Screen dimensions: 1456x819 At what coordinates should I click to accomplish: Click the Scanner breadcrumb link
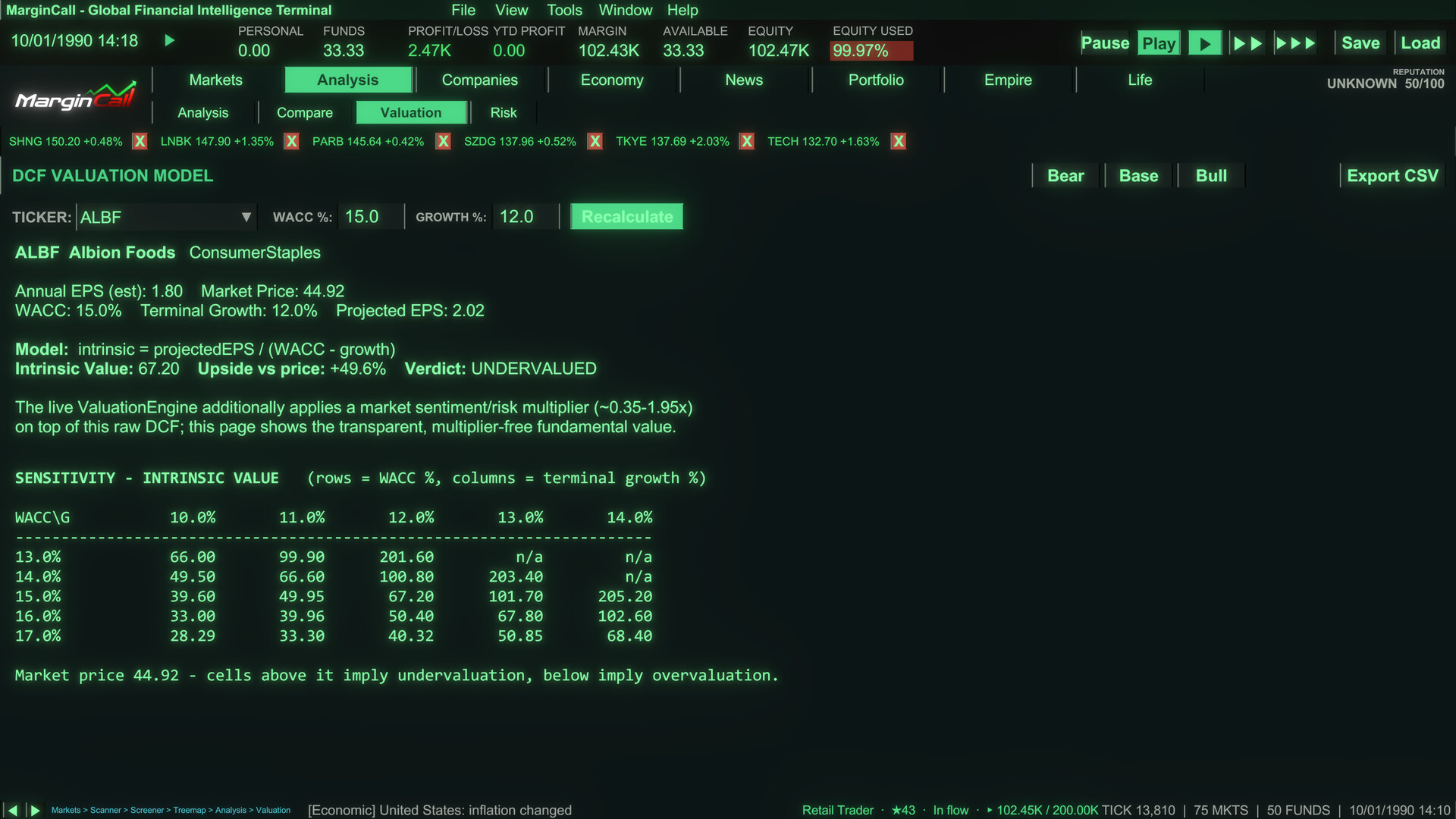[x=106, y=811]
